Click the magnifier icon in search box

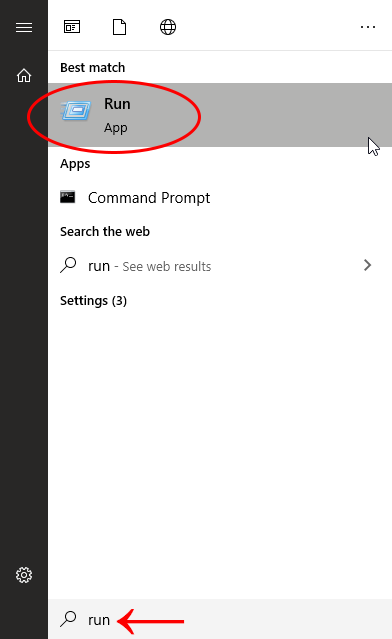point(68,619)
